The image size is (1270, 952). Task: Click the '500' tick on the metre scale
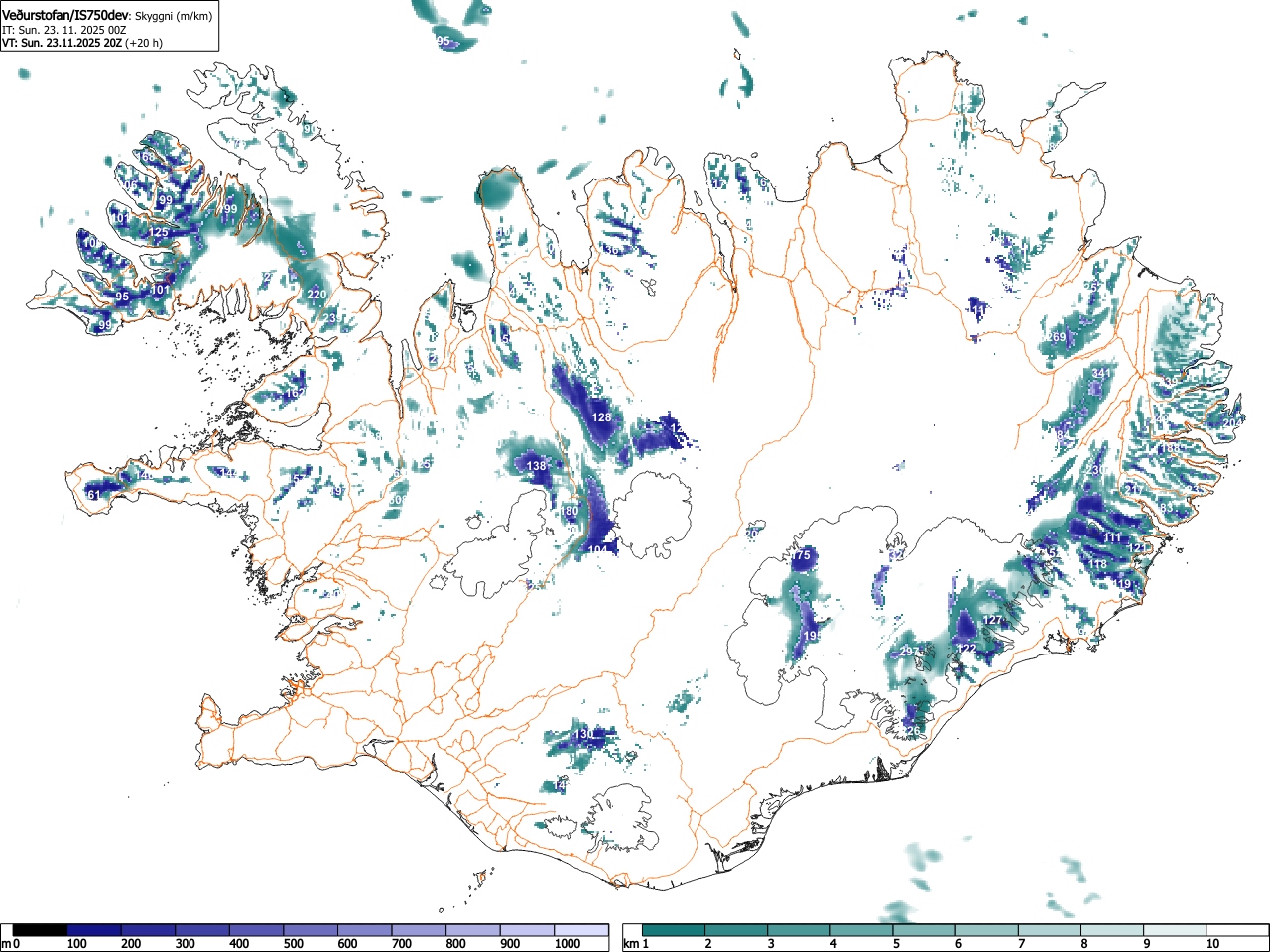(293, 944)
